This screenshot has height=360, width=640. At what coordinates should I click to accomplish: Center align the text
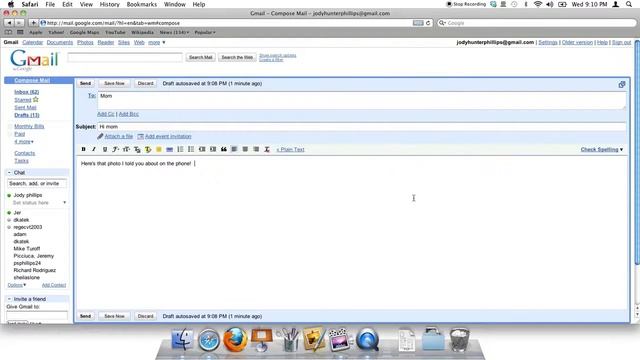245,149
